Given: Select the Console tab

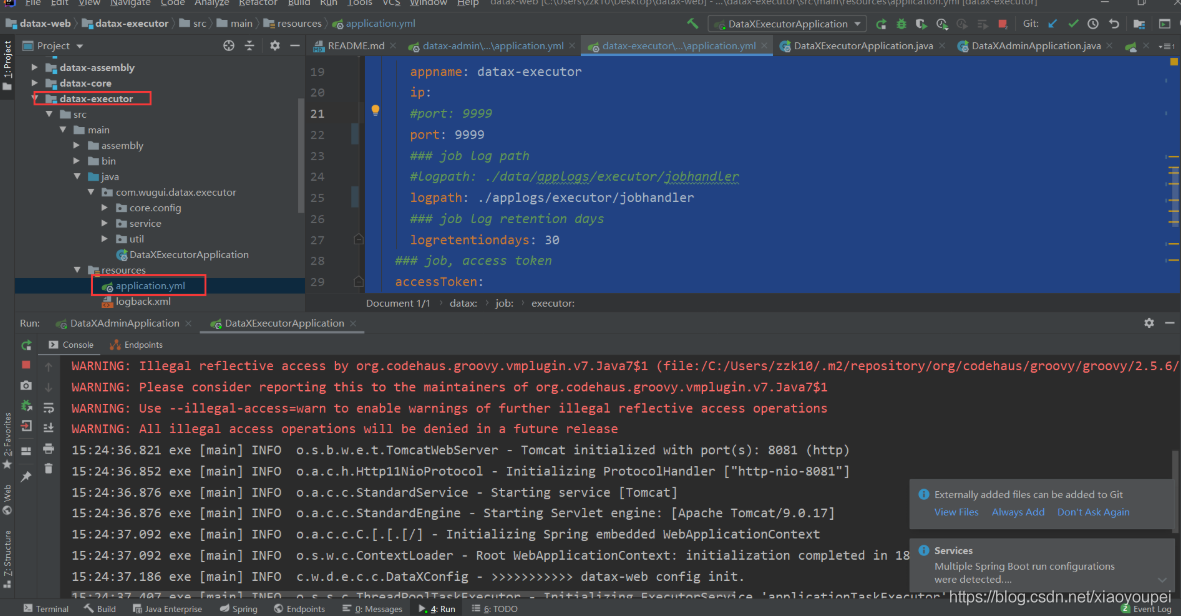Looking at the screenshot, I should (71, 345).
